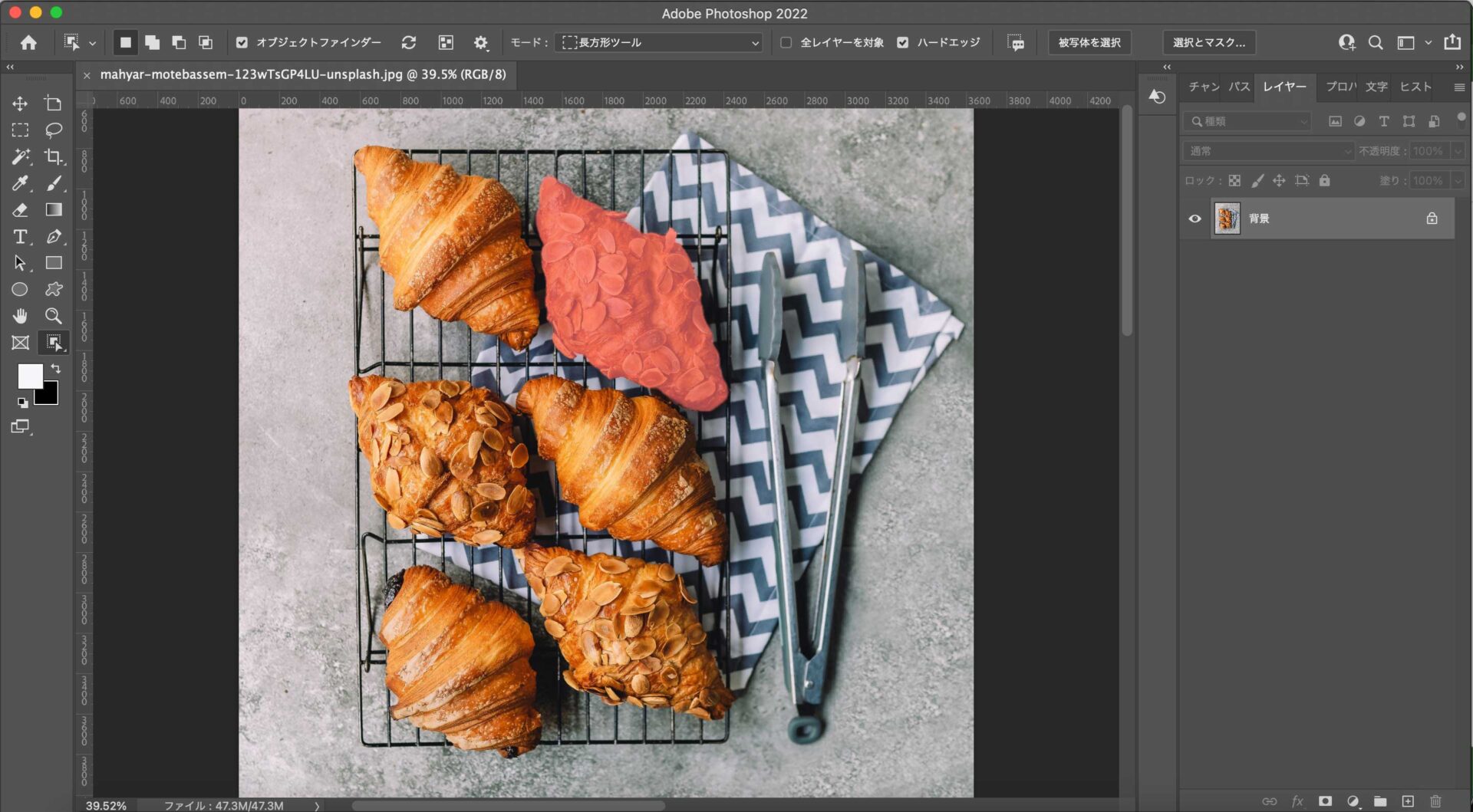The image size is (1473, 812).
Task: Select the Type tool
Action: (20, 236)
